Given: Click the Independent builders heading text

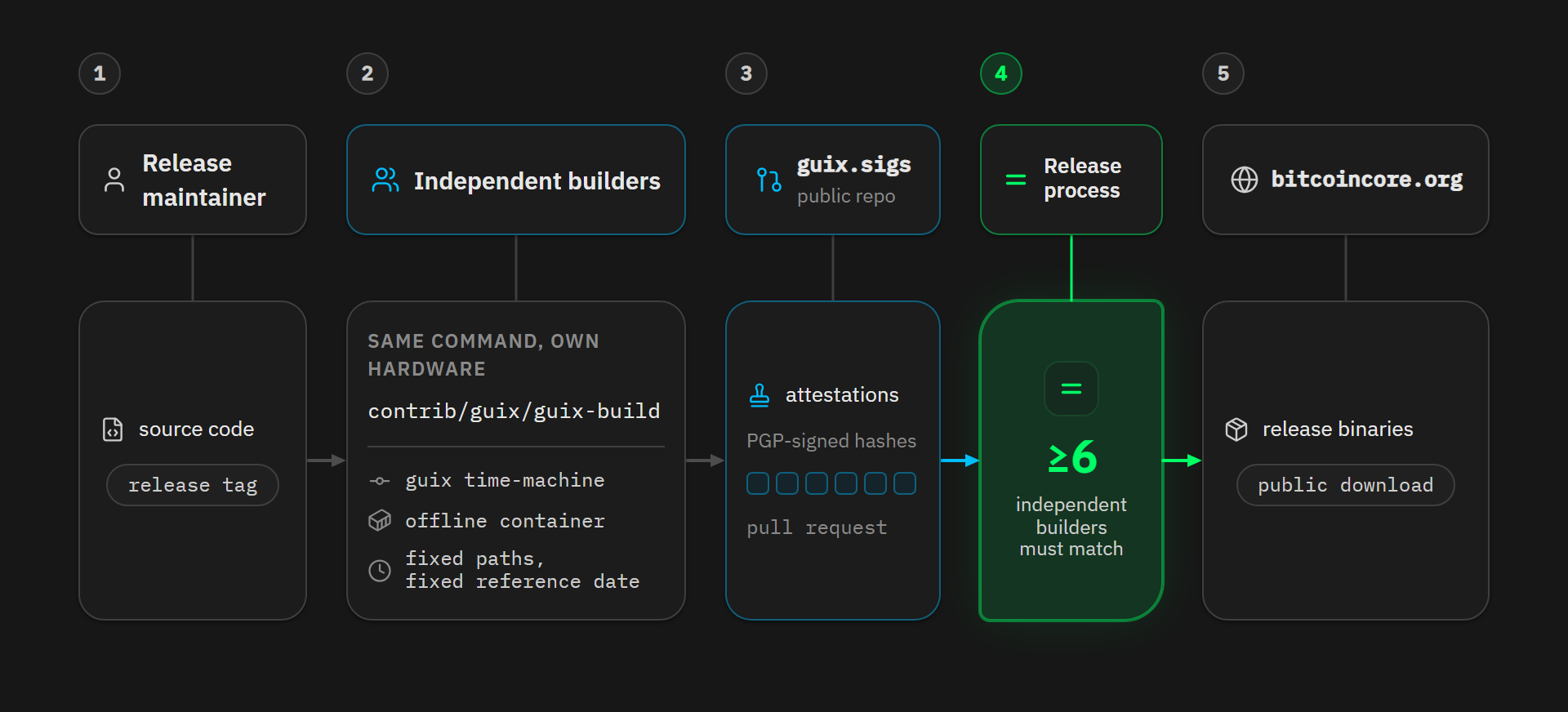Looking at the screenshot, I should pyautogui.click(x=537, y=180).
